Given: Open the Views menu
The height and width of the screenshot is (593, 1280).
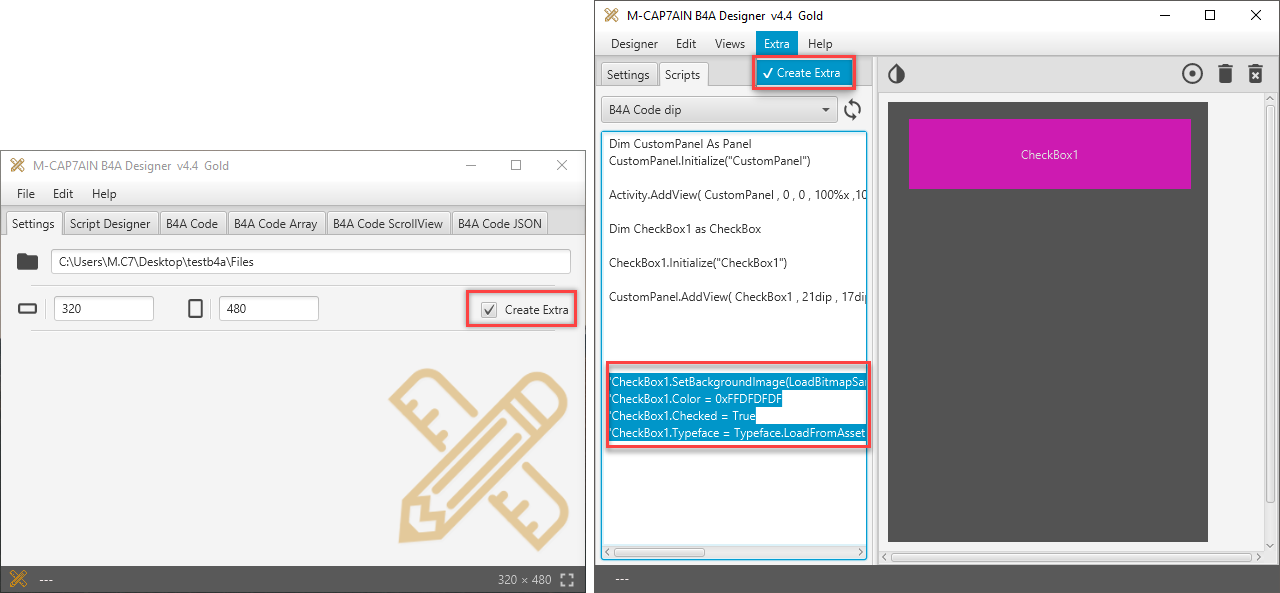Looking at the screenshot, I should [x=730, y=44].
